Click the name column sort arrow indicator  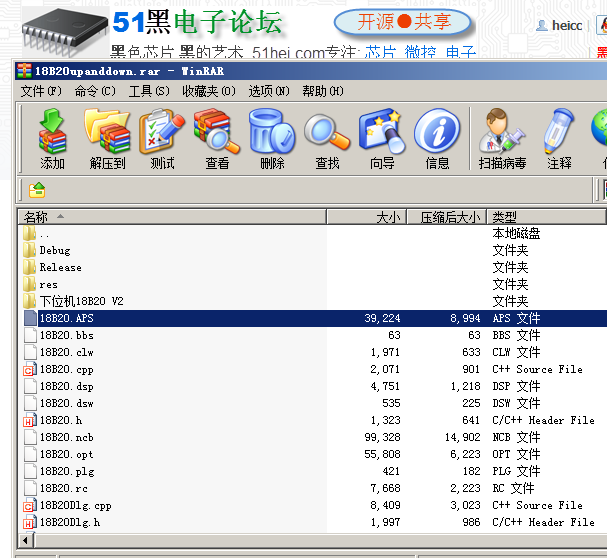pyautogui.click(x=60, y=216)
